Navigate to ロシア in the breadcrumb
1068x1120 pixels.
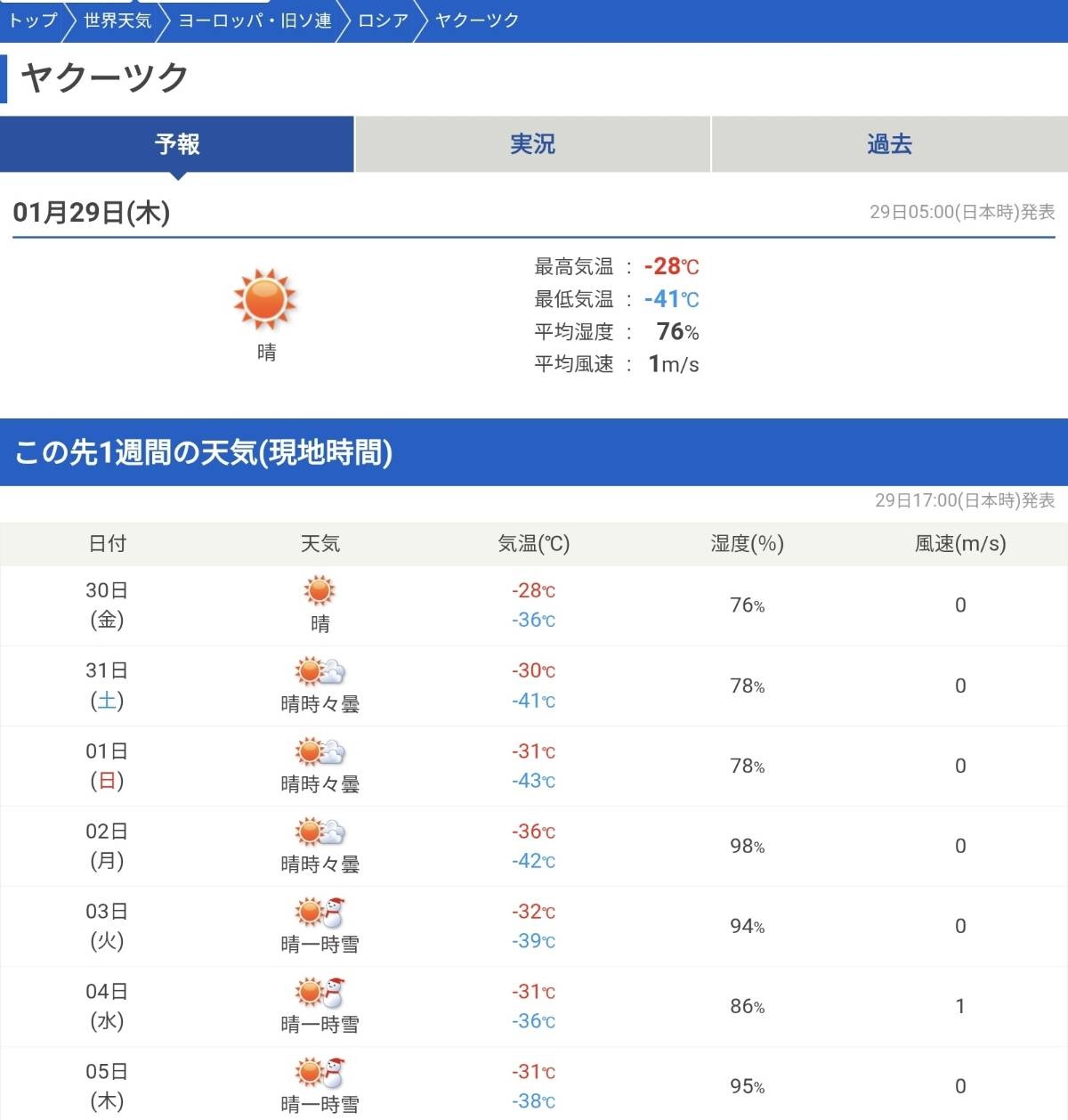click(x=383, y=20)
